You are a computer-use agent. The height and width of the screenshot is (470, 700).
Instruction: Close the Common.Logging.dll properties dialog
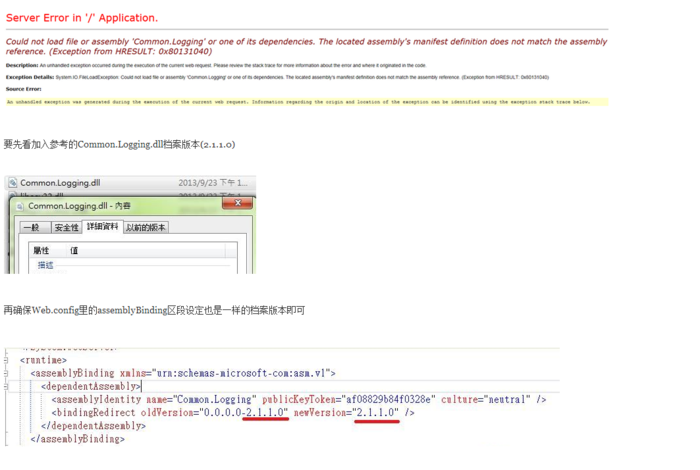tap(238, 203)
